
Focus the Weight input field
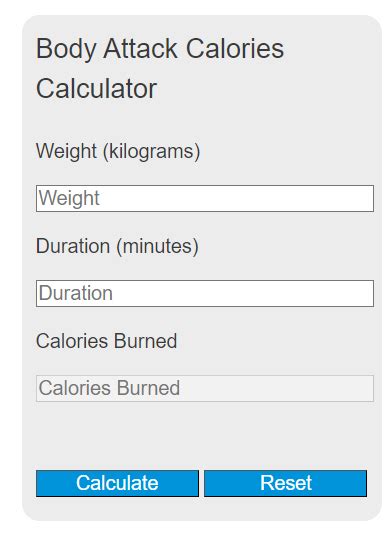tap(205, 199)
